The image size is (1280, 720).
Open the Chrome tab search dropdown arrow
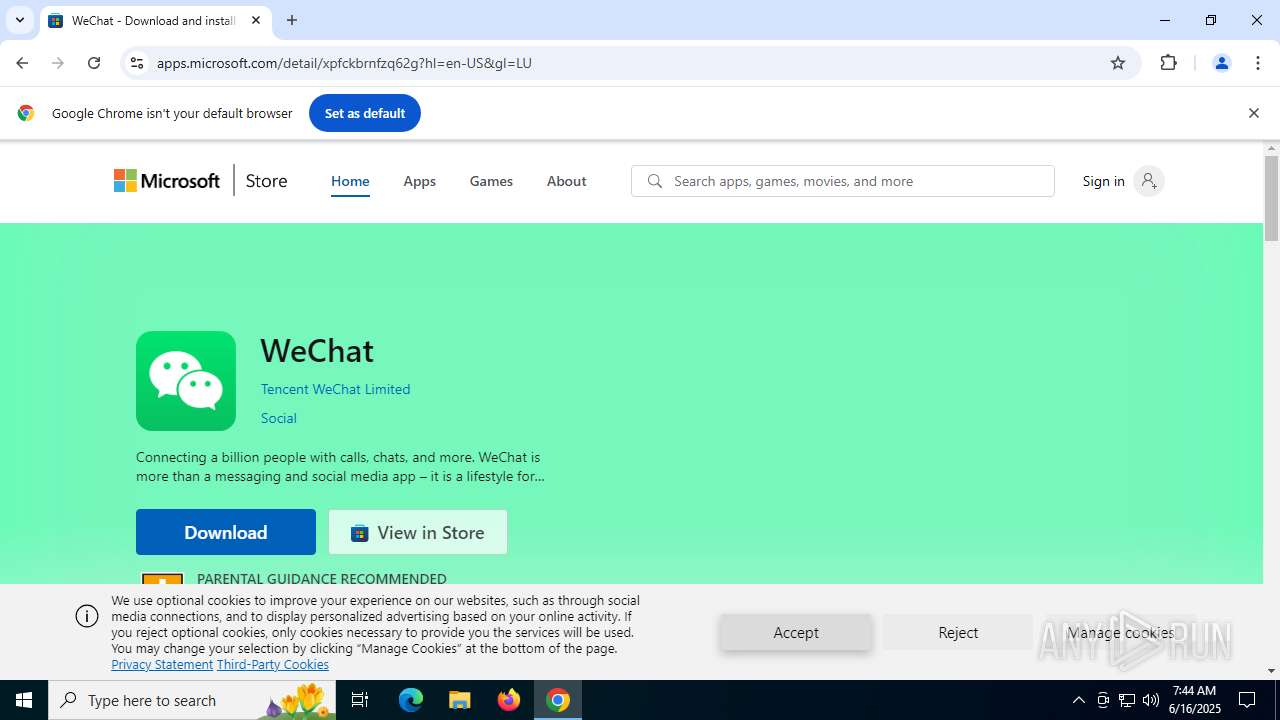pyautogui.click(x=20, y=20)
